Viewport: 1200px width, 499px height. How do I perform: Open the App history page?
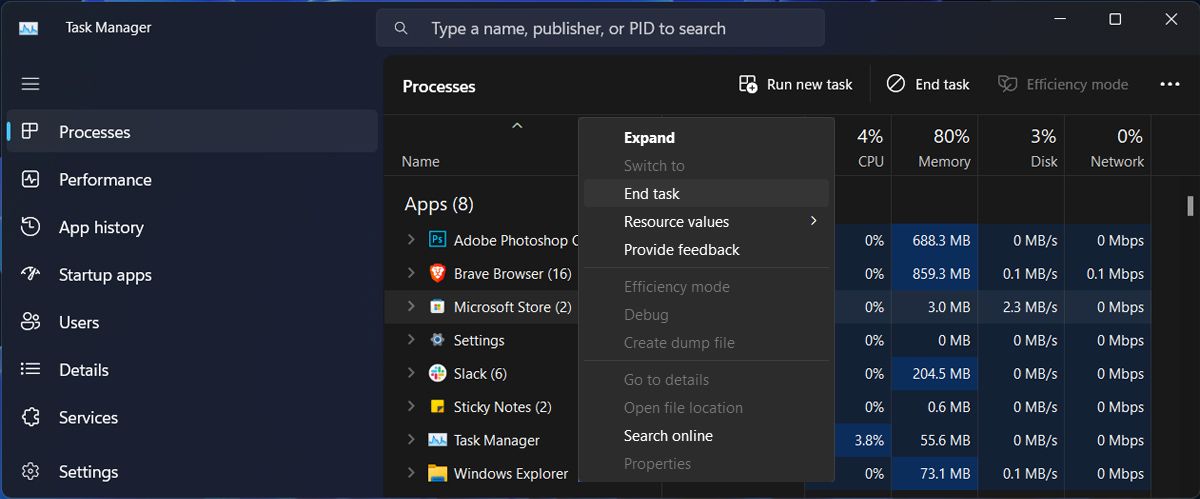[x=192, y=227]
